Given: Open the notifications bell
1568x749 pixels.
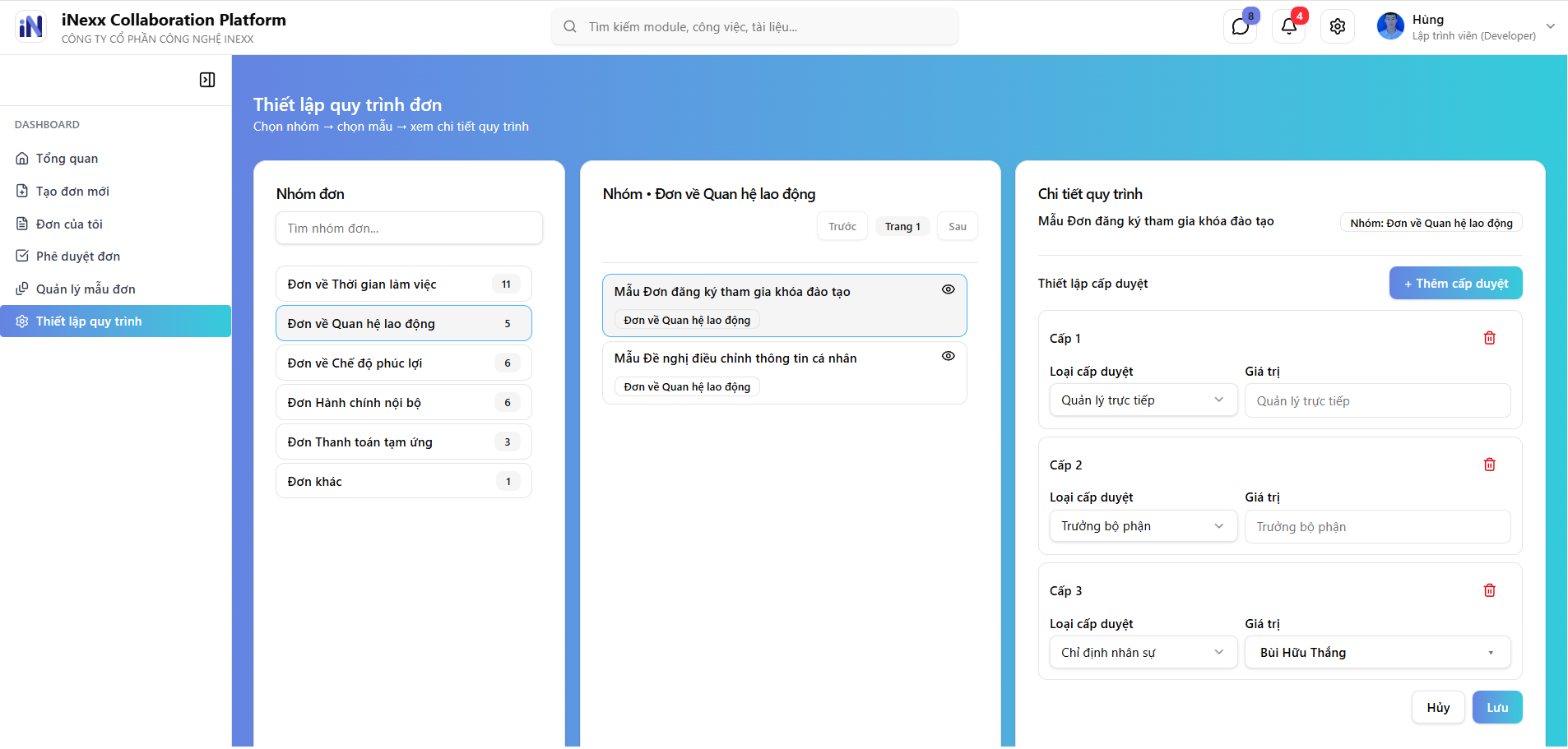Looking at the screenshot, I should [x=1288, y=27].
